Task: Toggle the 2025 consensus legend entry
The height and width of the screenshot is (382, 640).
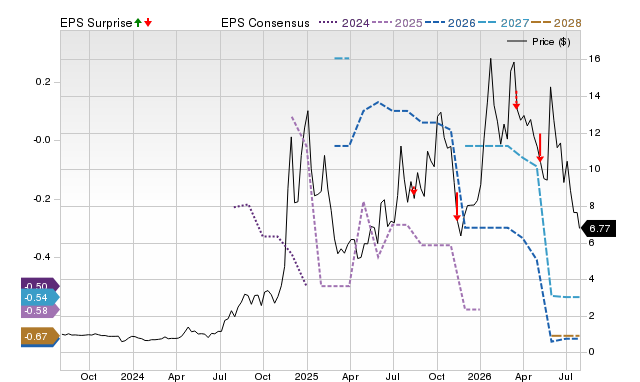Action: pyautogui.click(x=398, y=23)
